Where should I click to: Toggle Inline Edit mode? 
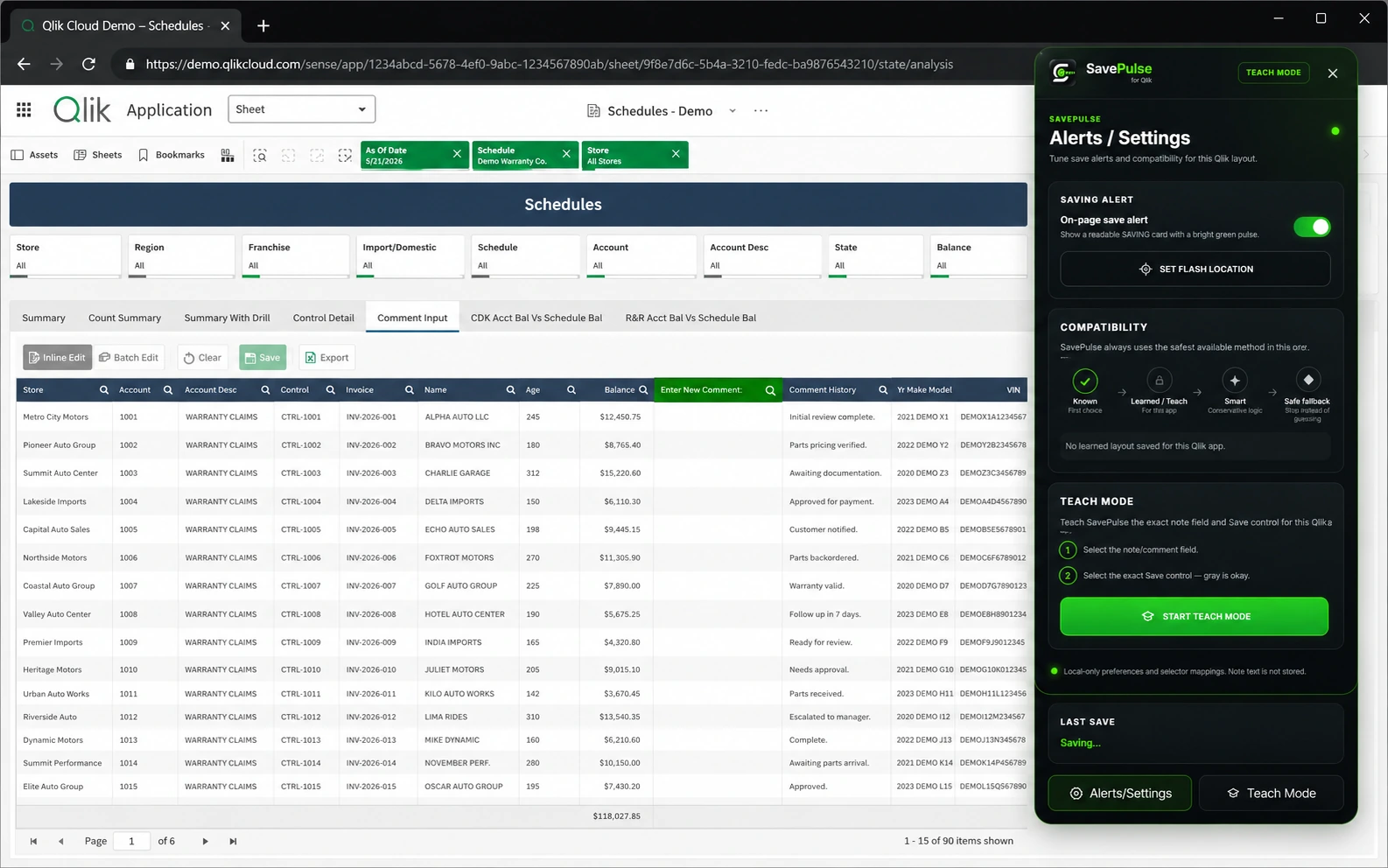pos(58,358)
